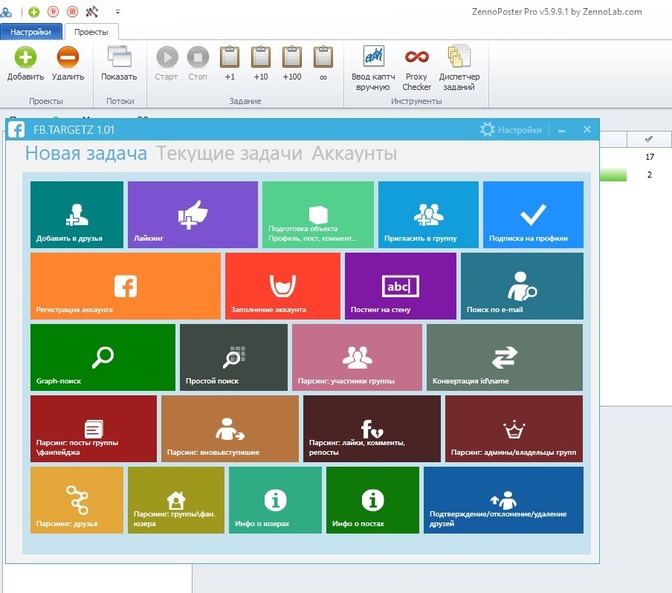Image resolution: width=672 pixels, height=593 pixels.
Task: Select the Добавить в друзья tile
Action: (77, 215)
